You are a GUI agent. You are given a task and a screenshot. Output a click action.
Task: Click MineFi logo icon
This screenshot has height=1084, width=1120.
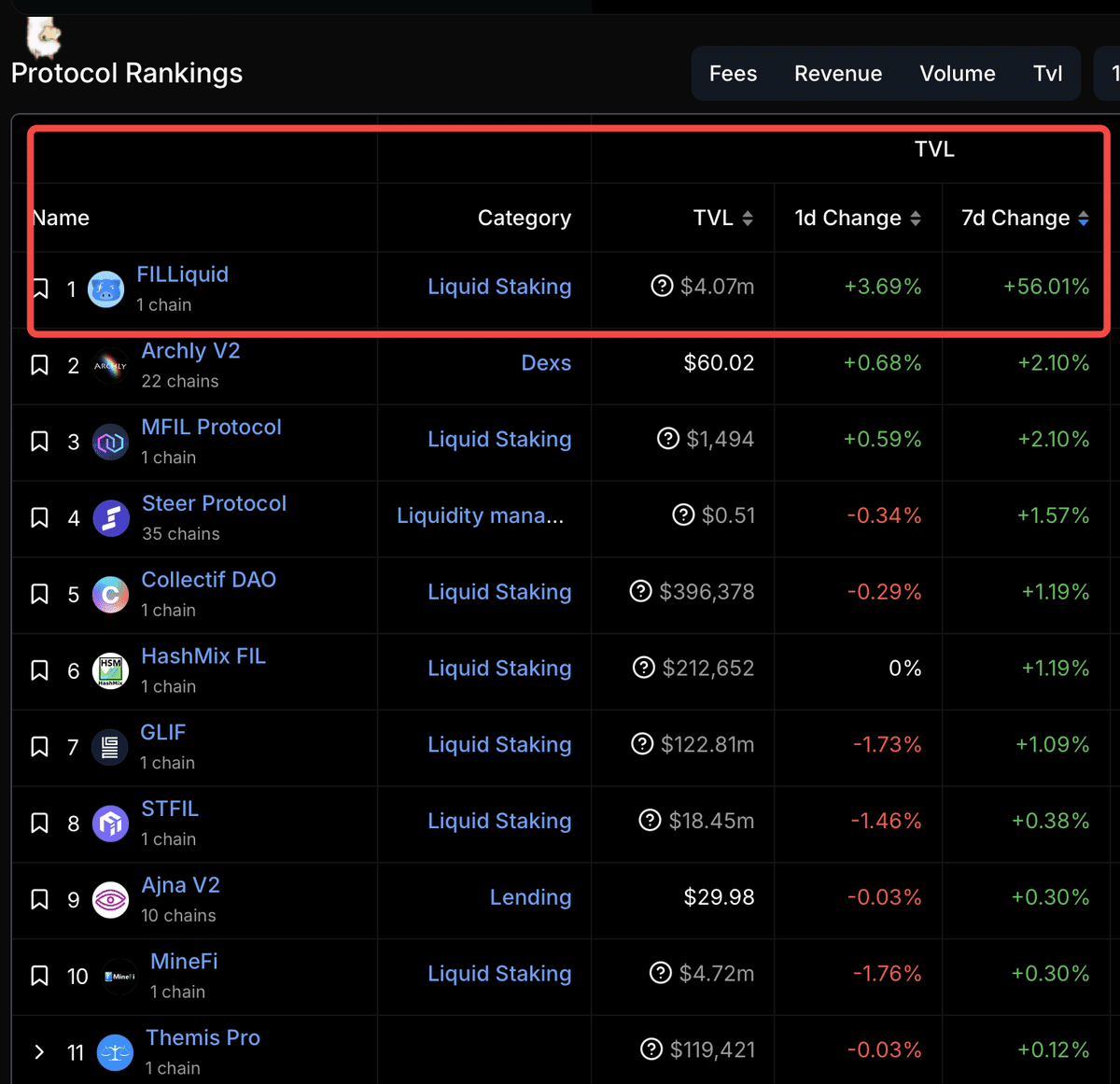tap(119, 977)
